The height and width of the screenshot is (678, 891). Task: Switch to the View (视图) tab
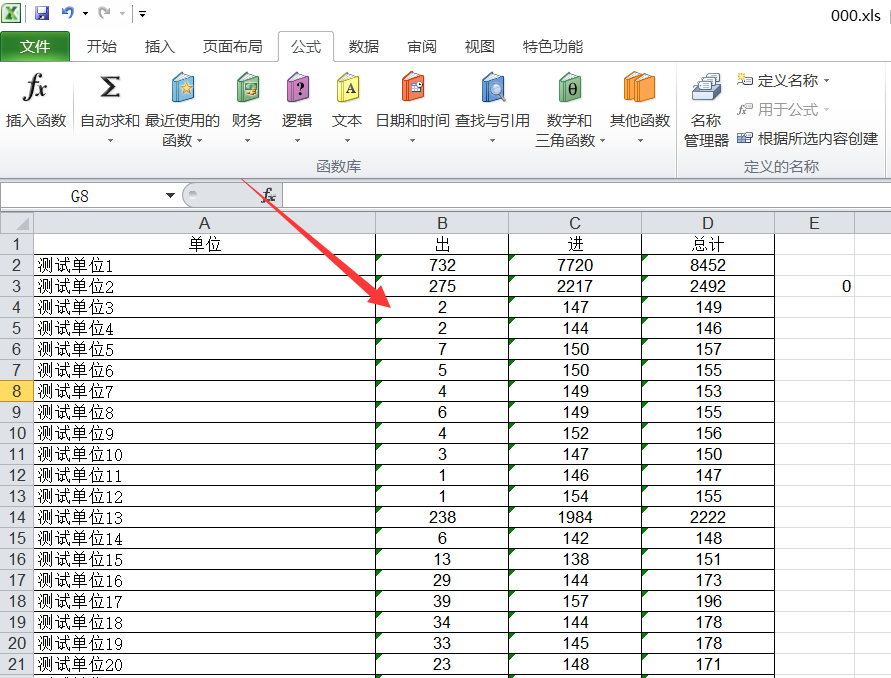point(480,47)
